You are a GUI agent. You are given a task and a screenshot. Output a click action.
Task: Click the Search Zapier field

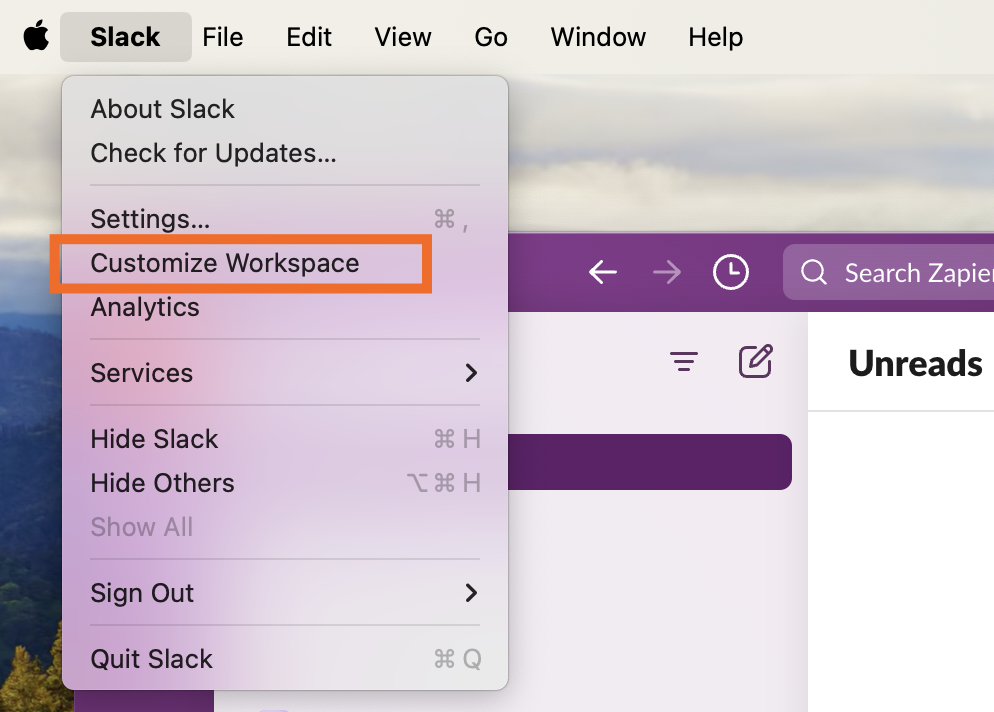(888, 273)
